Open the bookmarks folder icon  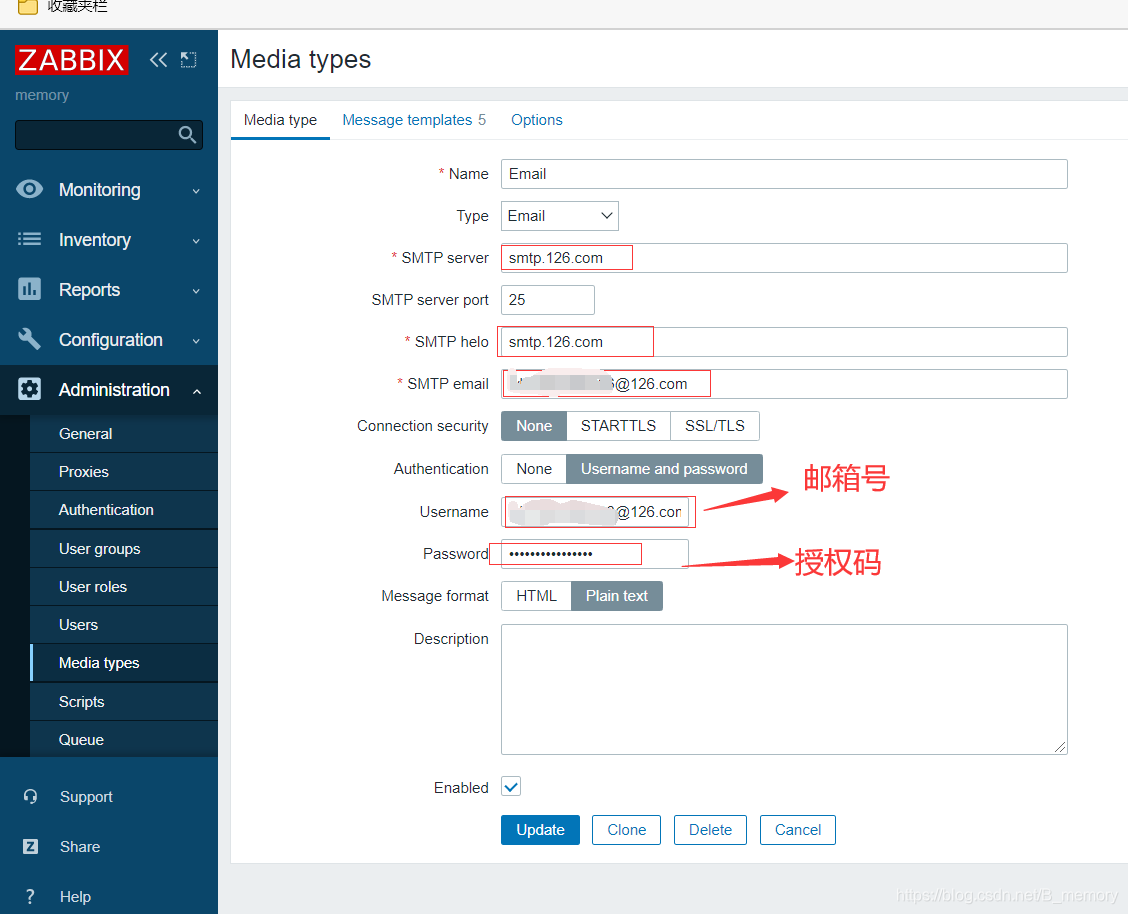tap(27, 6)
